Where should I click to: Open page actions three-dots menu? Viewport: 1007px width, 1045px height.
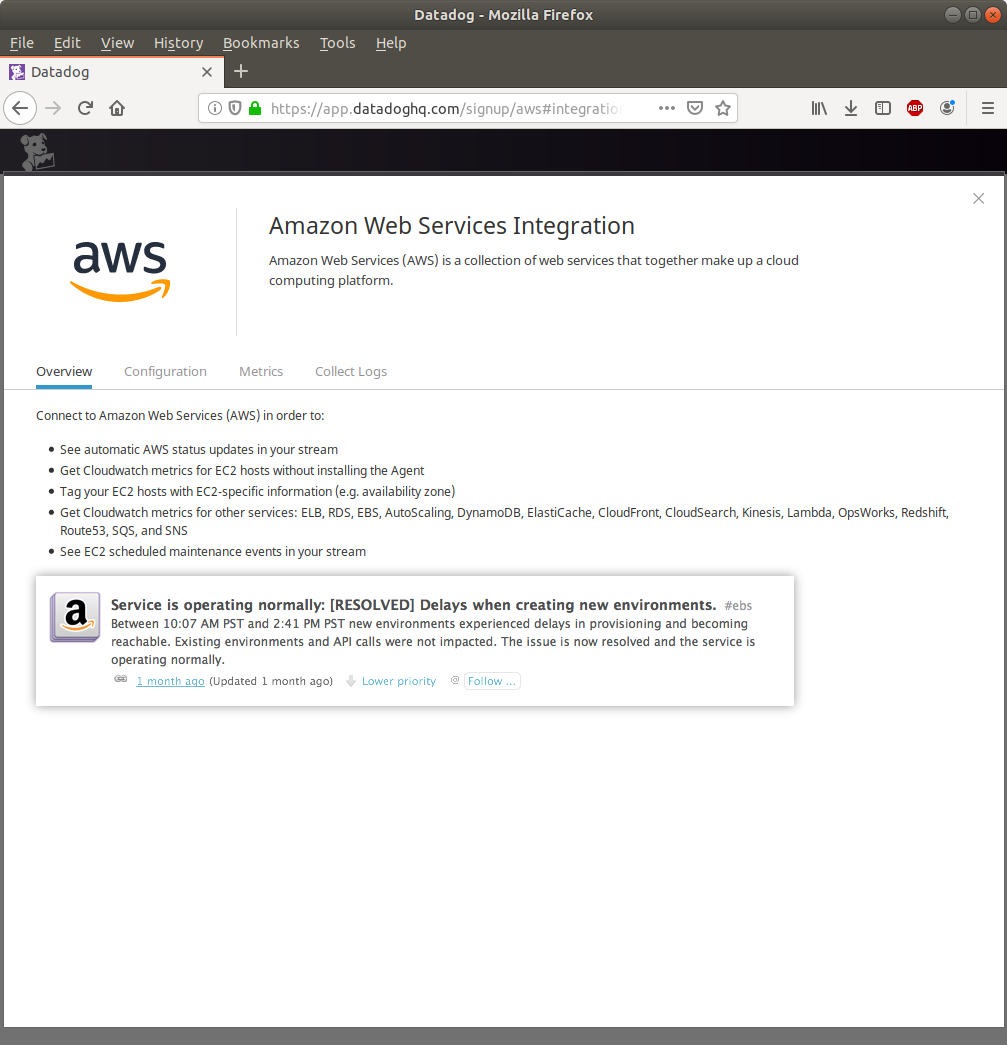(x=666, y=108)
